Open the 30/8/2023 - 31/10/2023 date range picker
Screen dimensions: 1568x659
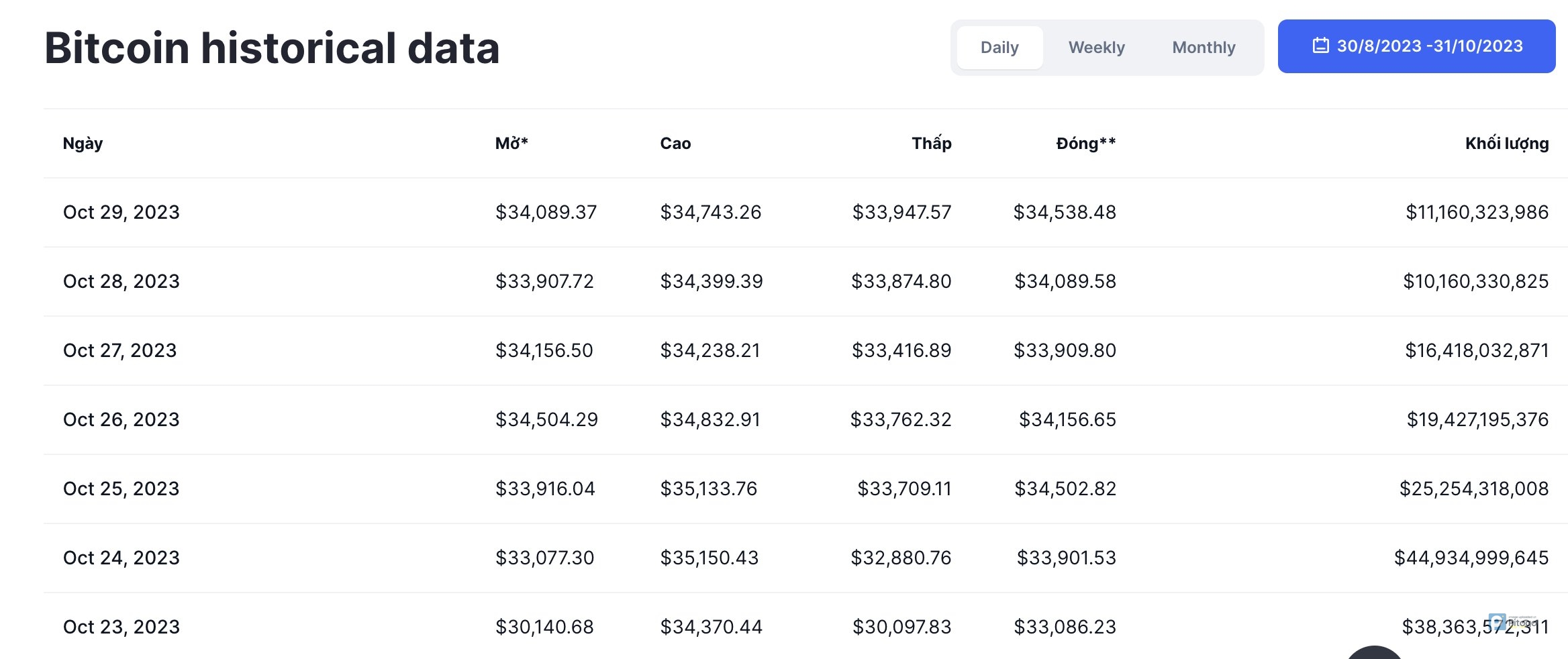pos(1416,46)
